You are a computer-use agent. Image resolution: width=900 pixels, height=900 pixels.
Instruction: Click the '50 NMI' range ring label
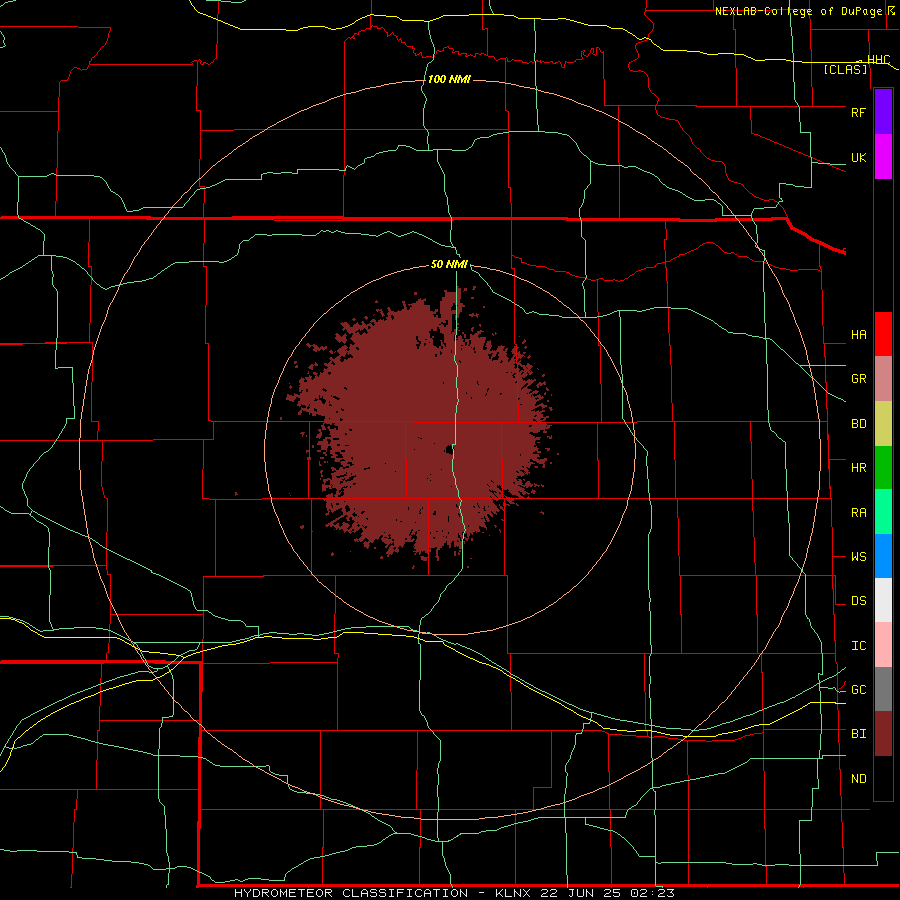point(449,264)
